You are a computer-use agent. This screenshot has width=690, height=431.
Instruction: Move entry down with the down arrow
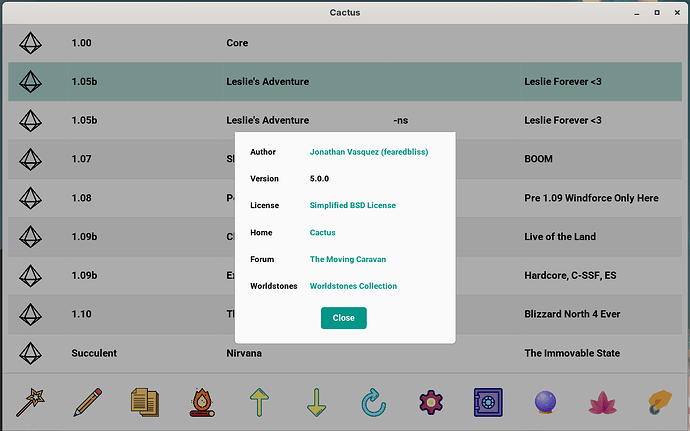[x=316, y=402]
